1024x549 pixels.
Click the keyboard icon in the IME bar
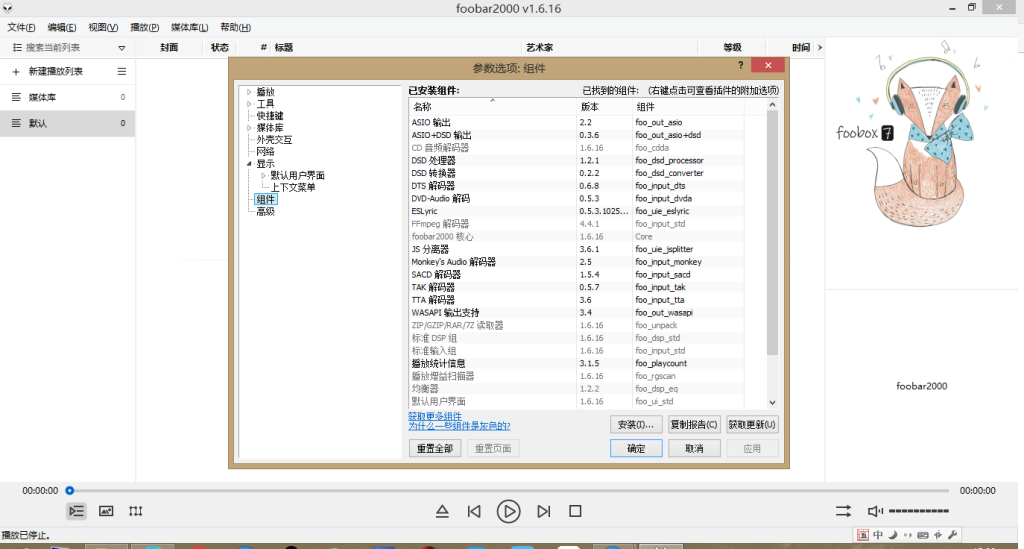pos(923,535)
